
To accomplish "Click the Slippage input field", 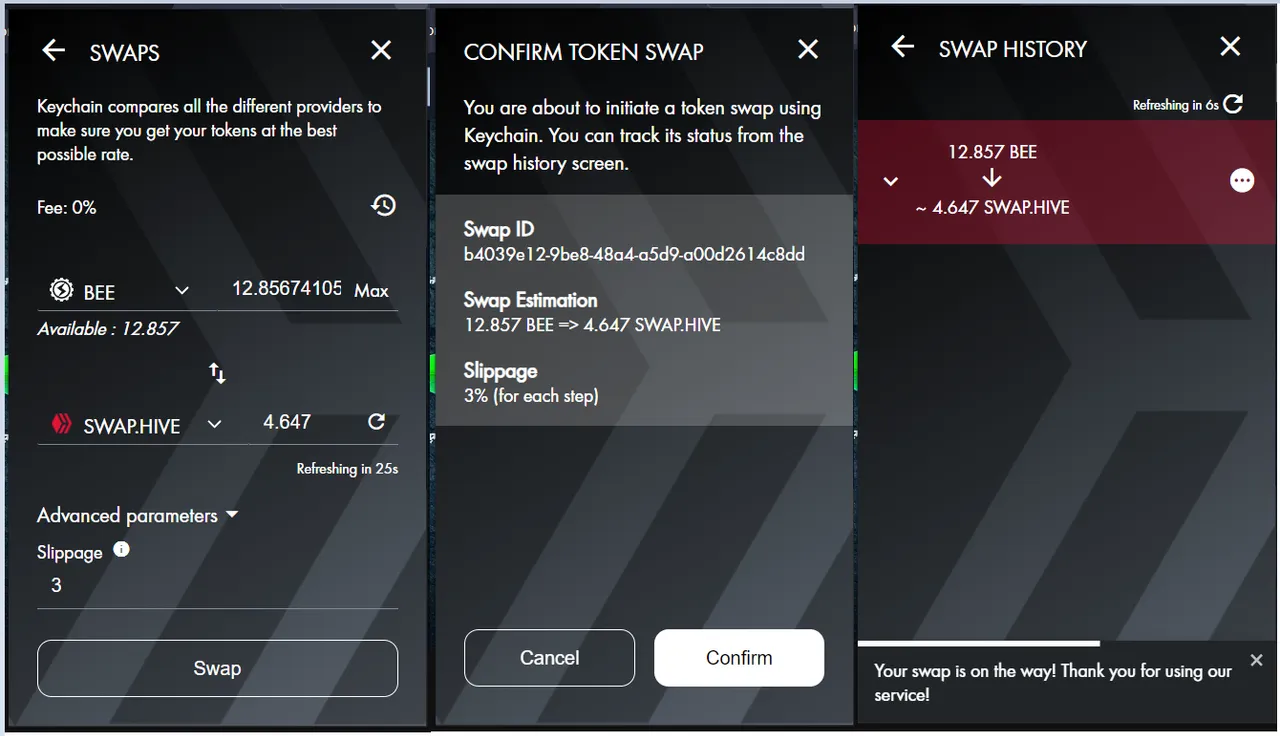I will click(217, 586).
